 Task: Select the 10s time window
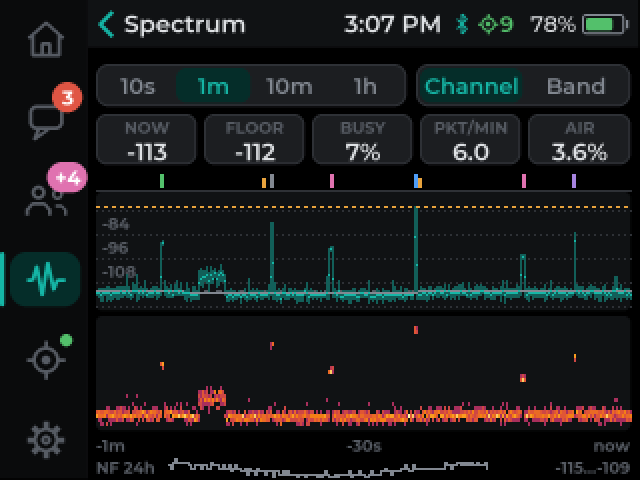coord(138,86)
